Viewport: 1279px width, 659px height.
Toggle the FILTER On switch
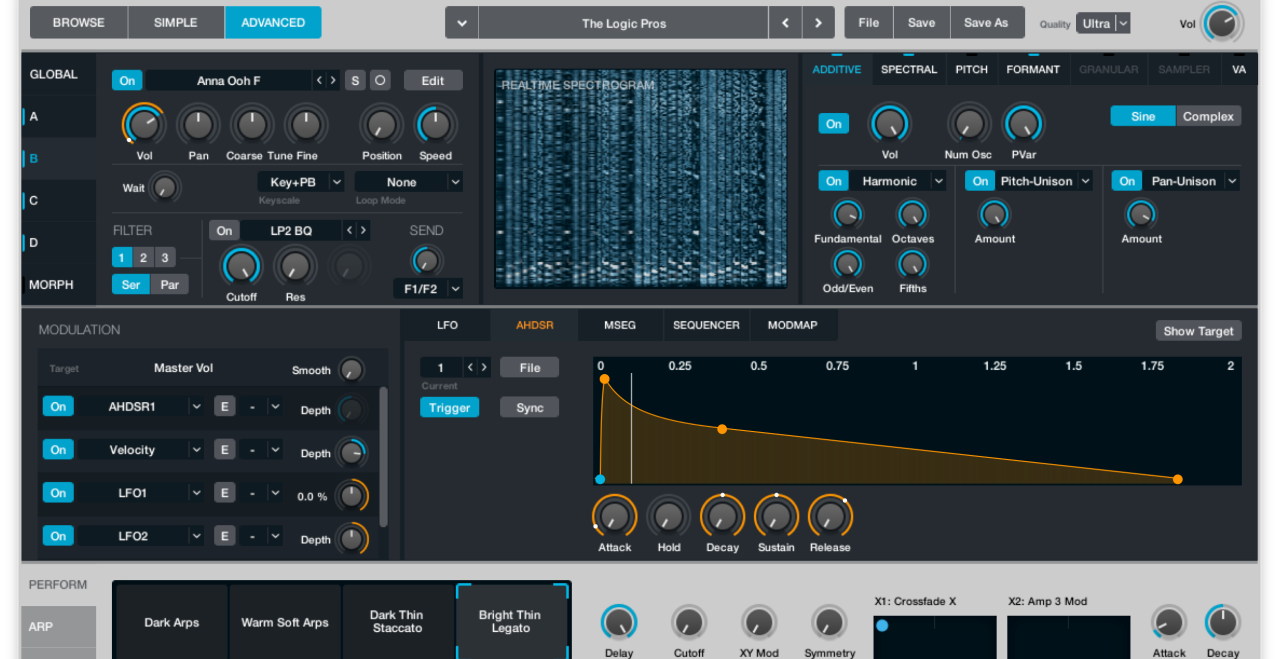(x=224, y=230)
